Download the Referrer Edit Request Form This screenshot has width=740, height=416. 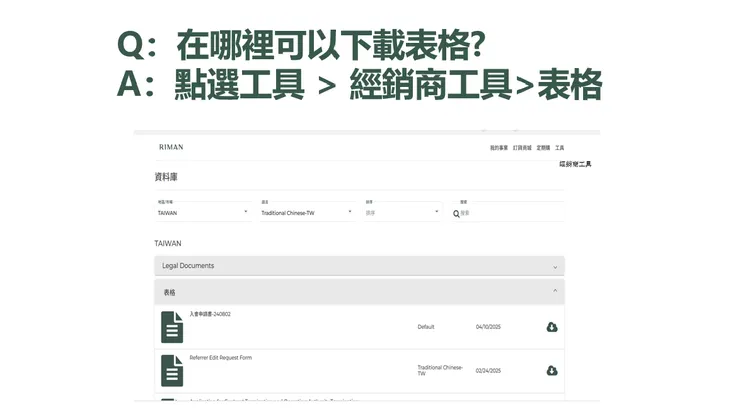(x=552, y=370)
